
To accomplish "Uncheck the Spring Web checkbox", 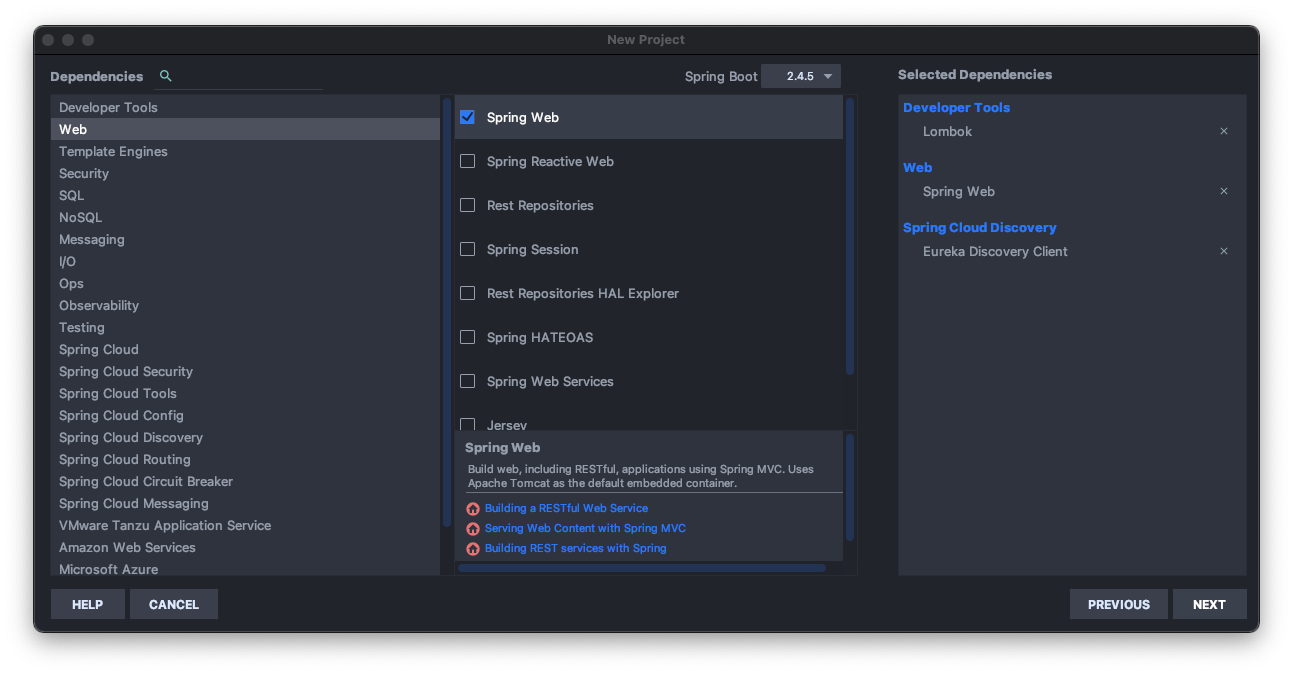I will point(467,117).
